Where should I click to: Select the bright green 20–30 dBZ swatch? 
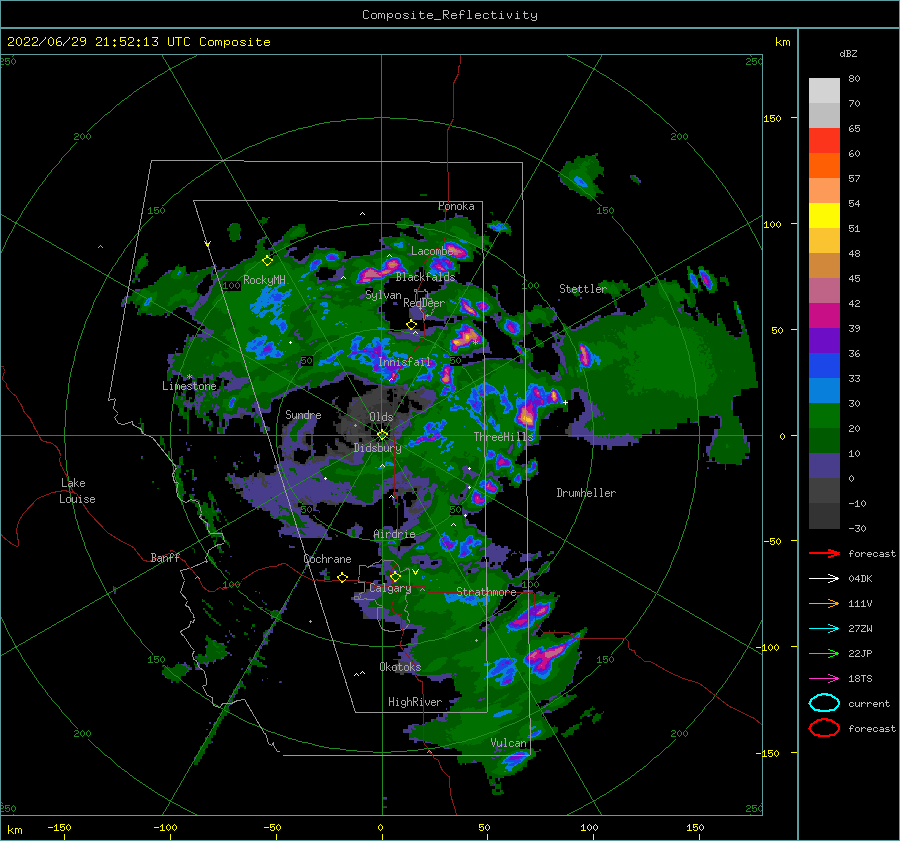[x=824, y=415]
